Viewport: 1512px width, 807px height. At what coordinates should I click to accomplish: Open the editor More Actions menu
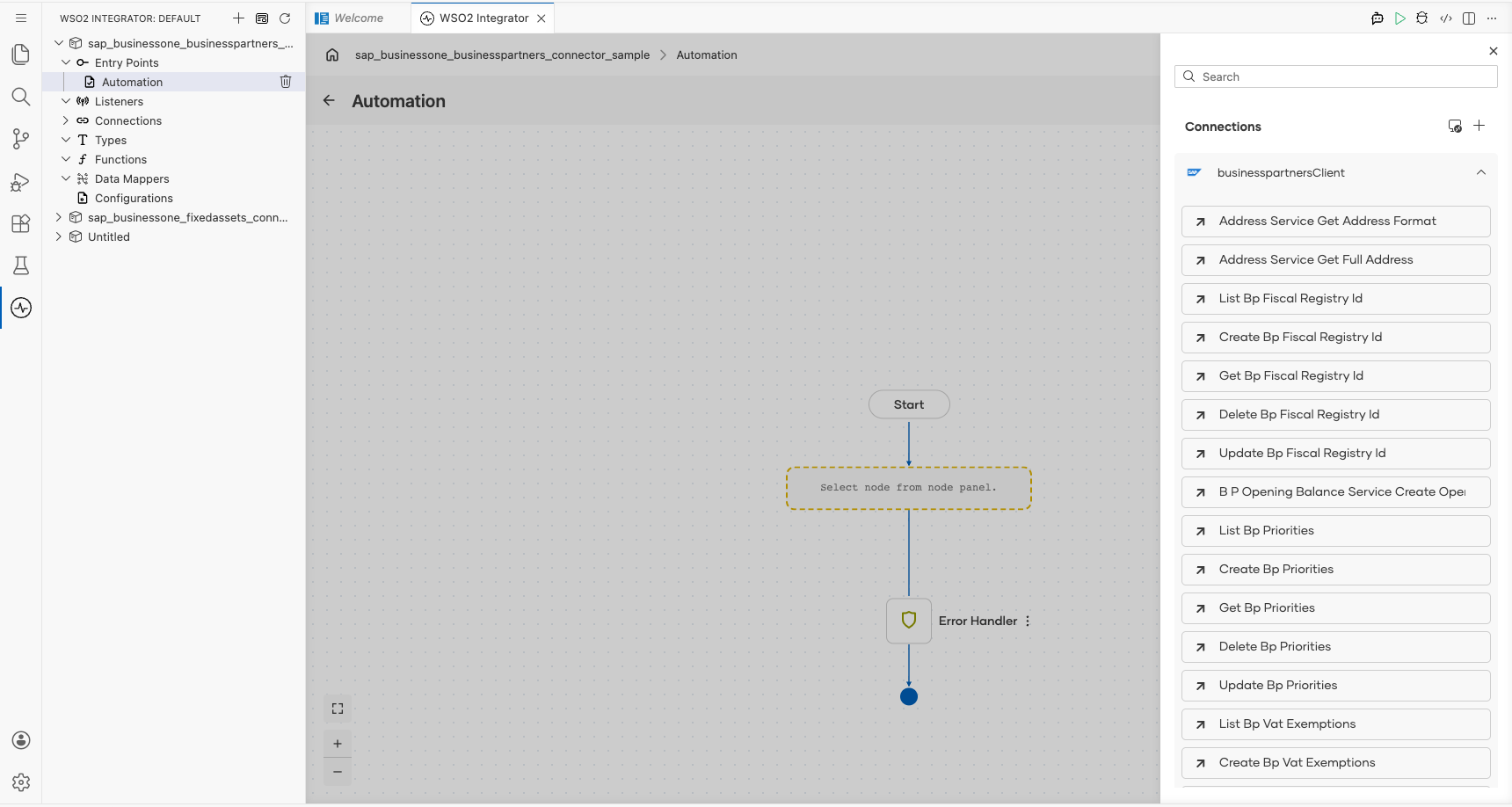coord(1492,18)
